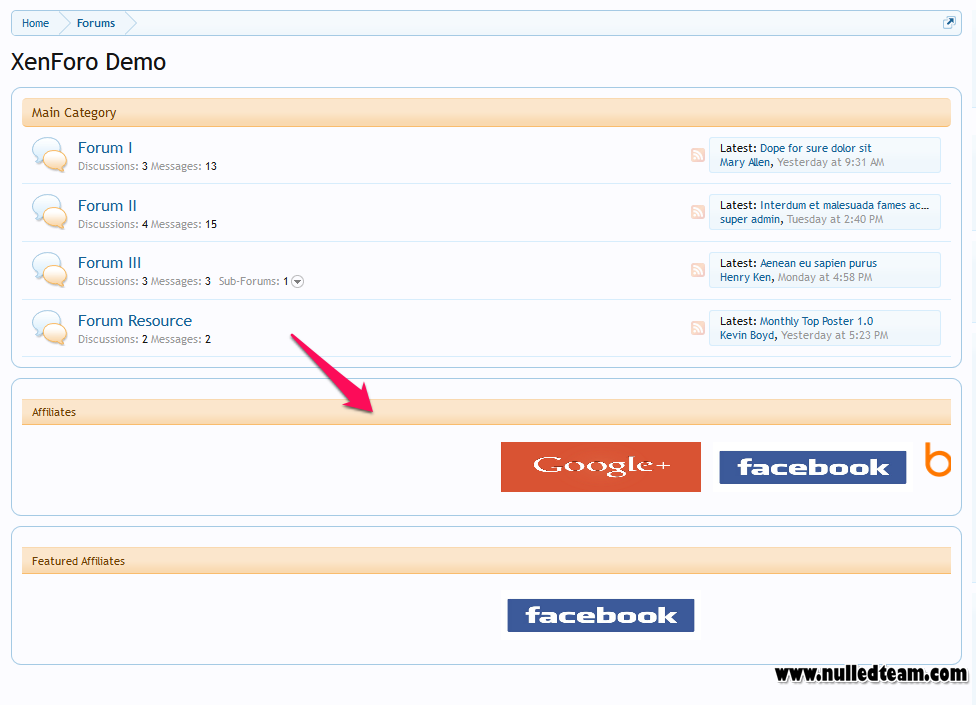The width and height of the screenshot is (976, 705).
Task: Open latest thread 'Interdum et malesuada fames ac...'
Action: tap(844, 205)
